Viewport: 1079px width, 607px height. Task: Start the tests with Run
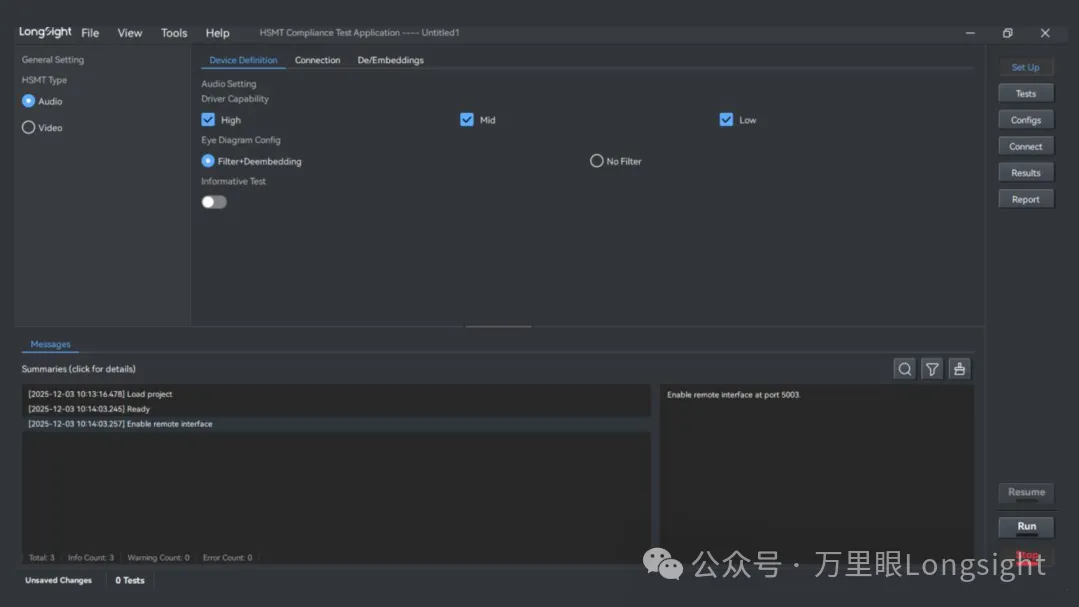click(1026, 526)
